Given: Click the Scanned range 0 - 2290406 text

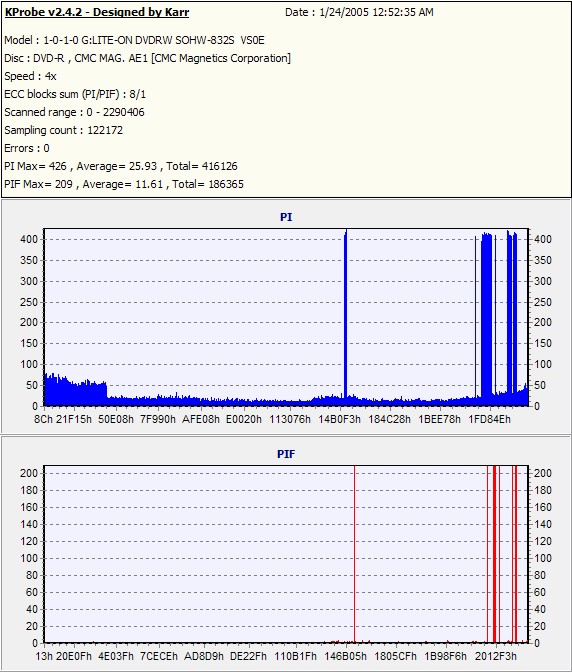Looking at the screenshot, I should (x=75, y=112).
